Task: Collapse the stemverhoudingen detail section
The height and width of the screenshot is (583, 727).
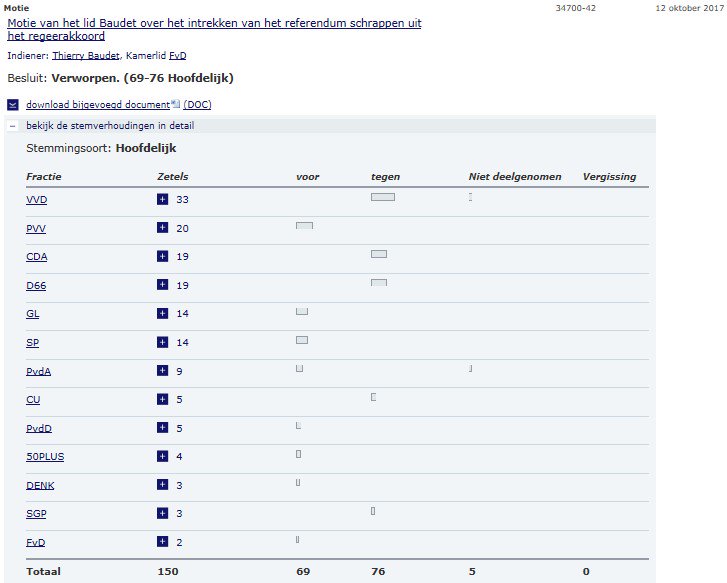Action: coord(13,126)
